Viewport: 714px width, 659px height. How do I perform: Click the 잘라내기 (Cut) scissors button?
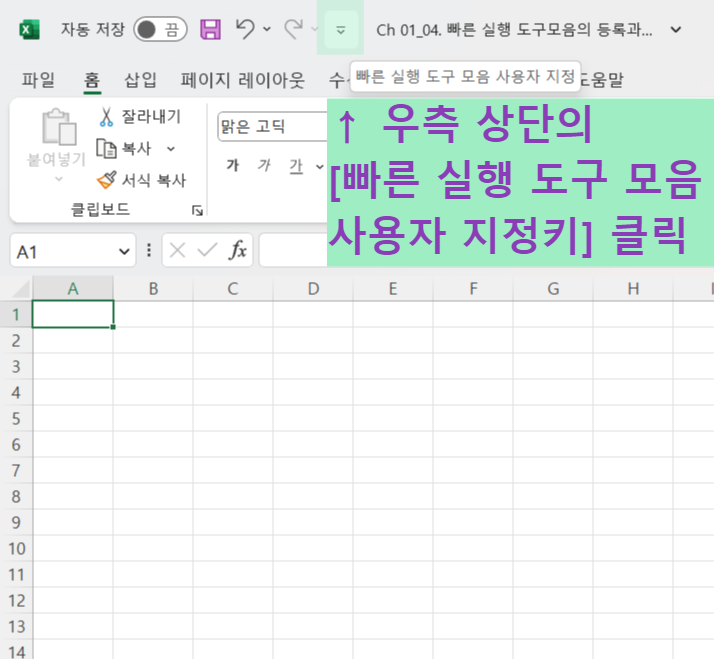coord(140,117)
